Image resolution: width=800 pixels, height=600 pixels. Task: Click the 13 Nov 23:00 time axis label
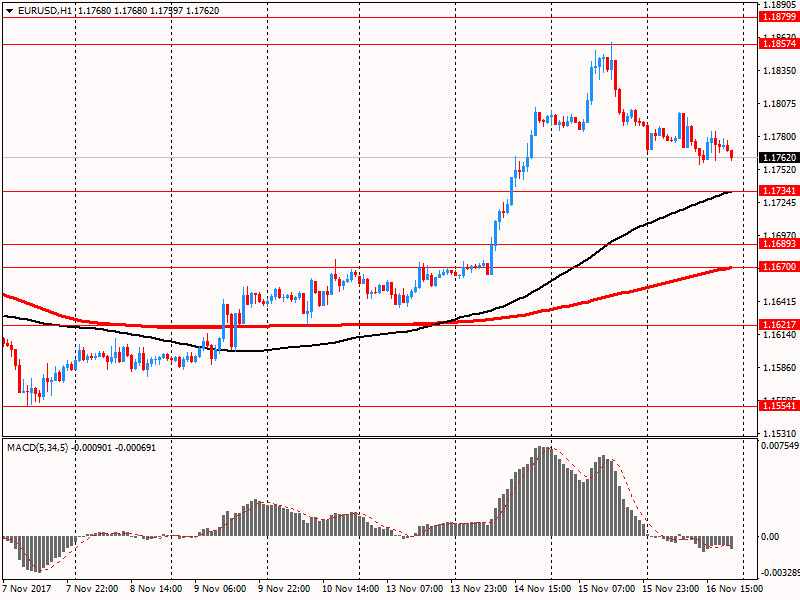479,589
